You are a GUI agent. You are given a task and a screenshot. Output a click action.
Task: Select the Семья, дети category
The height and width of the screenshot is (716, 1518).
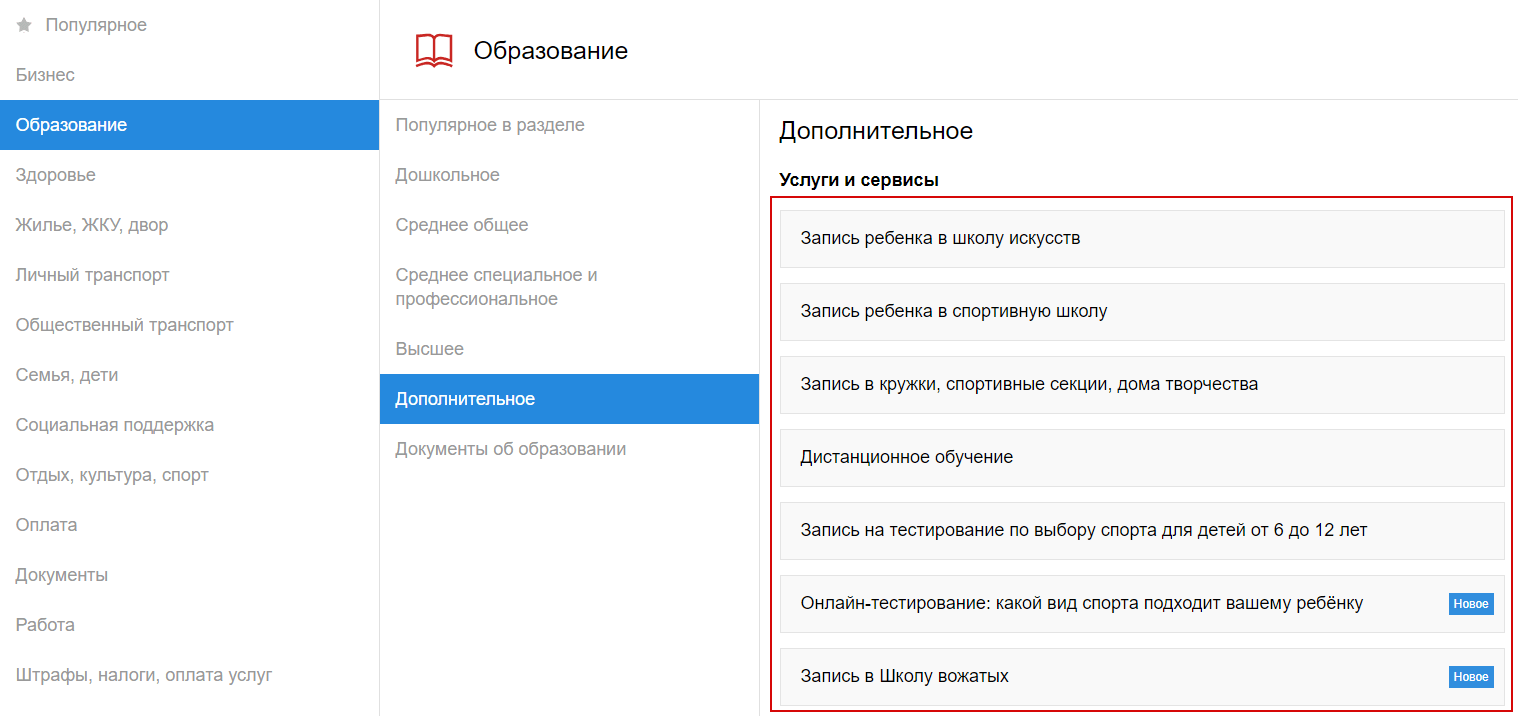click(67, 375)
